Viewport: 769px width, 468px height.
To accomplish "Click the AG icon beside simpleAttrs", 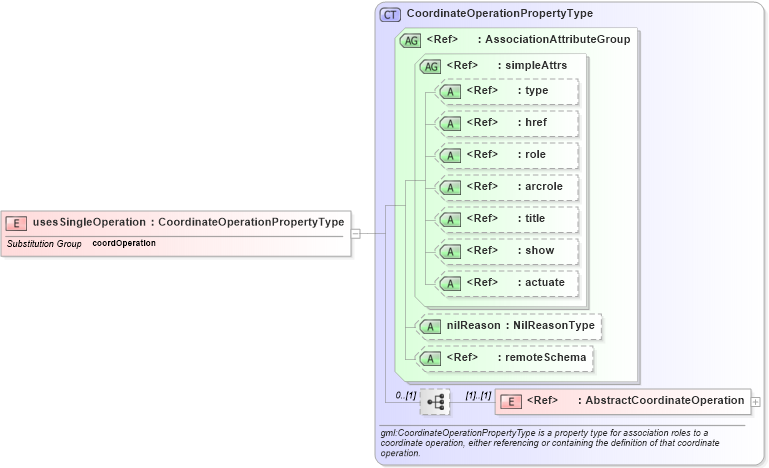I will point(431,67).
